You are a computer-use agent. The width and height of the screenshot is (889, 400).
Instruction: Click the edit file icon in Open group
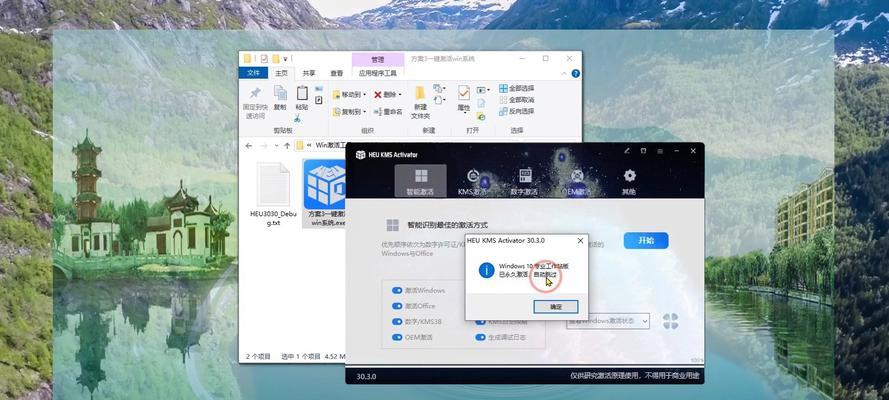click(x=481, y=103)
